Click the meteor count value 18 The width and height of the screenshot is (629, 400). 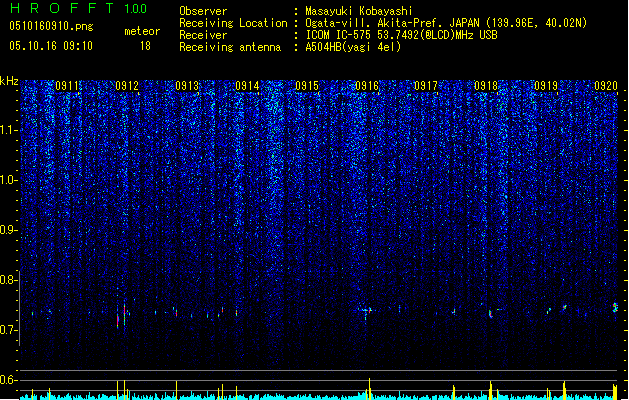coord(145,46)
